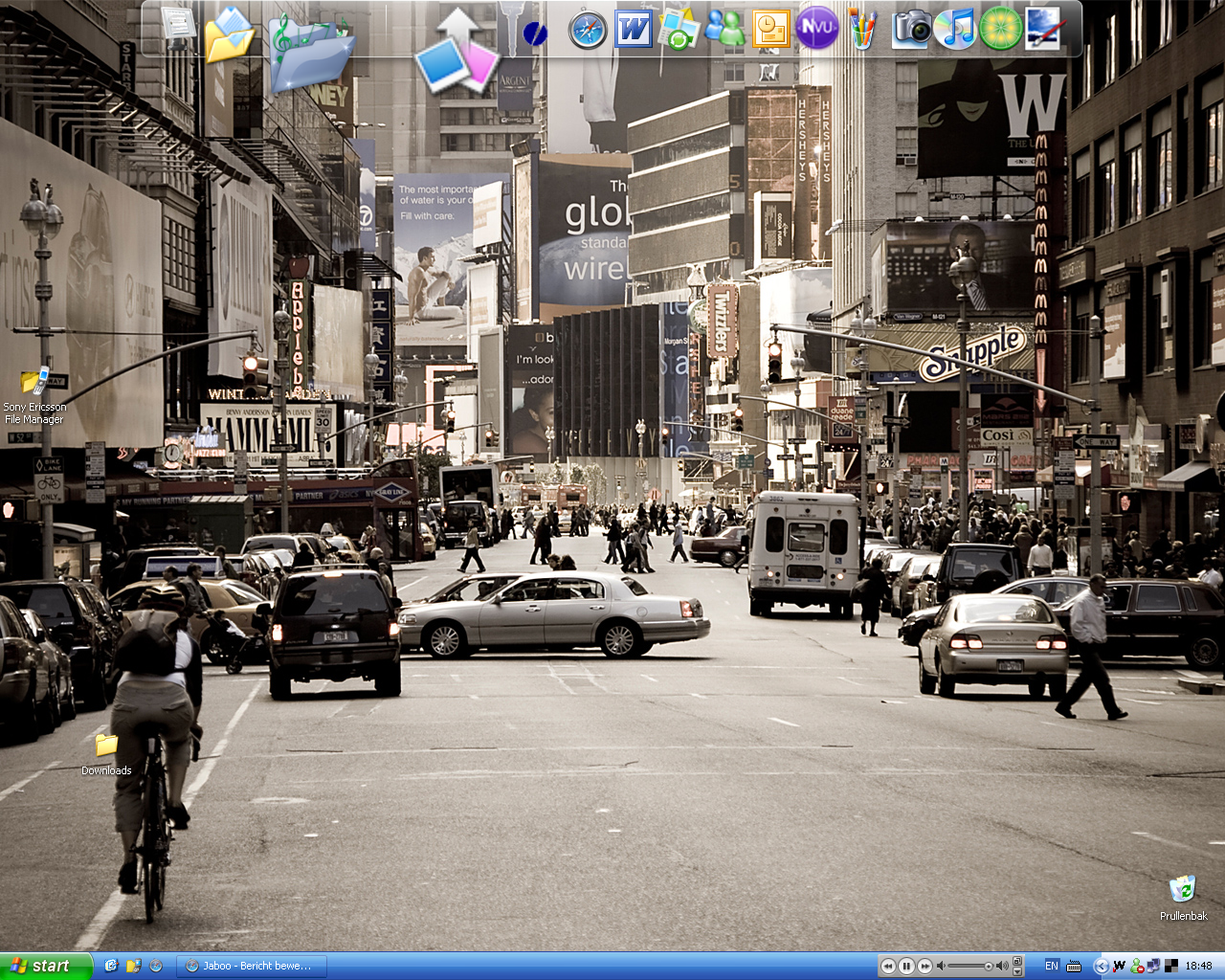1225x980 pixels.
Task: Open the Start menu
Action: tap(45, 966)
